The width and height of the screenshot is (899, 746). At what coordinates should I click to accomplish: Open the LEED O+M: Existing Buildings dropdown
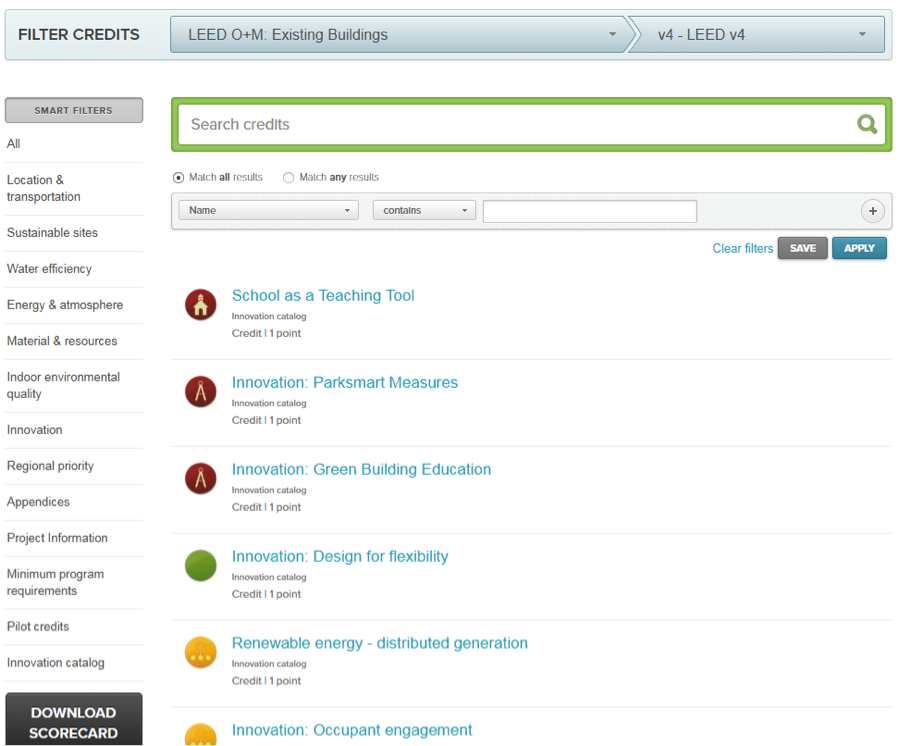(x=400, y=34)
